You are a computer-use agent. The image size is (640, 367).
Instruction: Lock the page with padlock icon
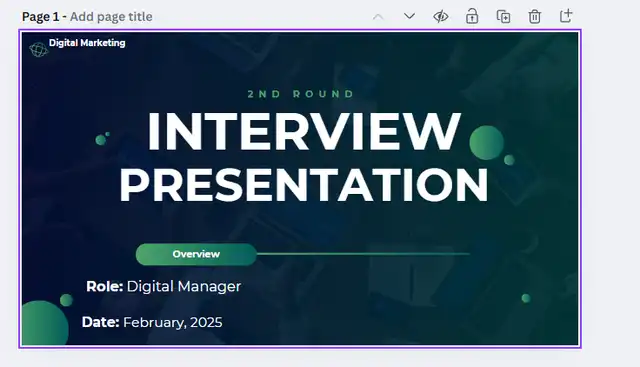472,16
